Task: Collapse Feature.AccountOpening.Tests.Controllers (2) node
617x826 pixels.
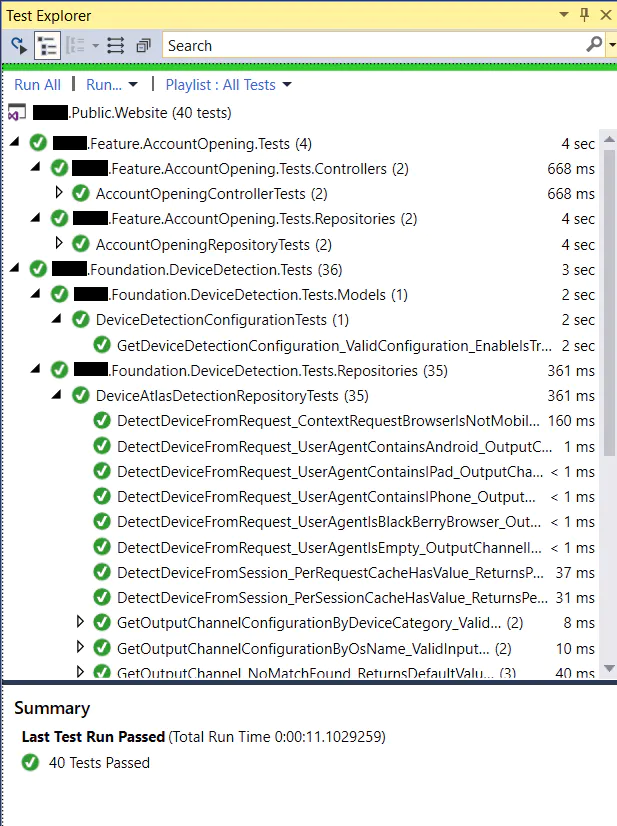Action: click(36, 166)
